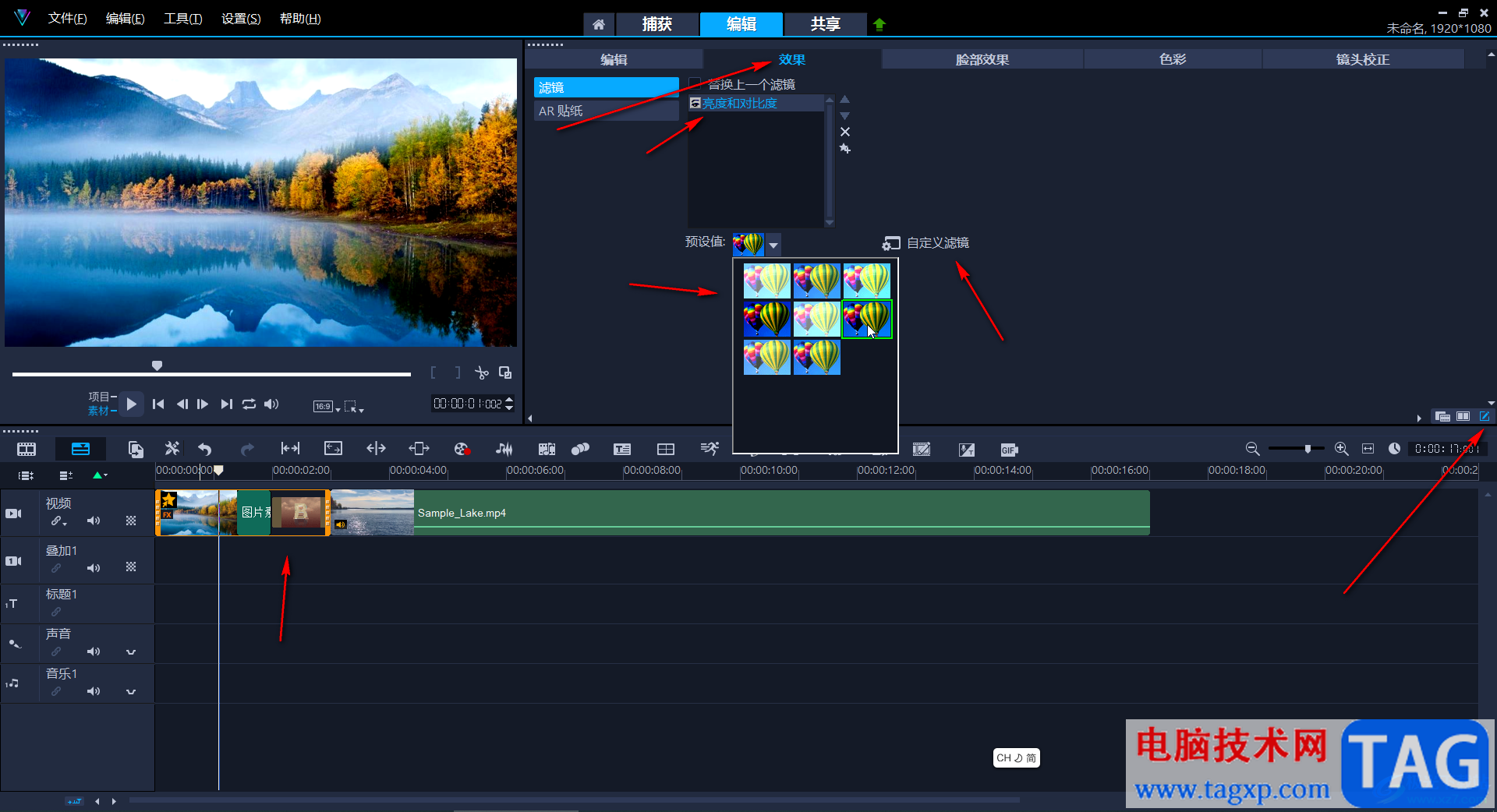
Task: Toggle ripple editing on the 标题1 track
Action: [x=56, y=612]
